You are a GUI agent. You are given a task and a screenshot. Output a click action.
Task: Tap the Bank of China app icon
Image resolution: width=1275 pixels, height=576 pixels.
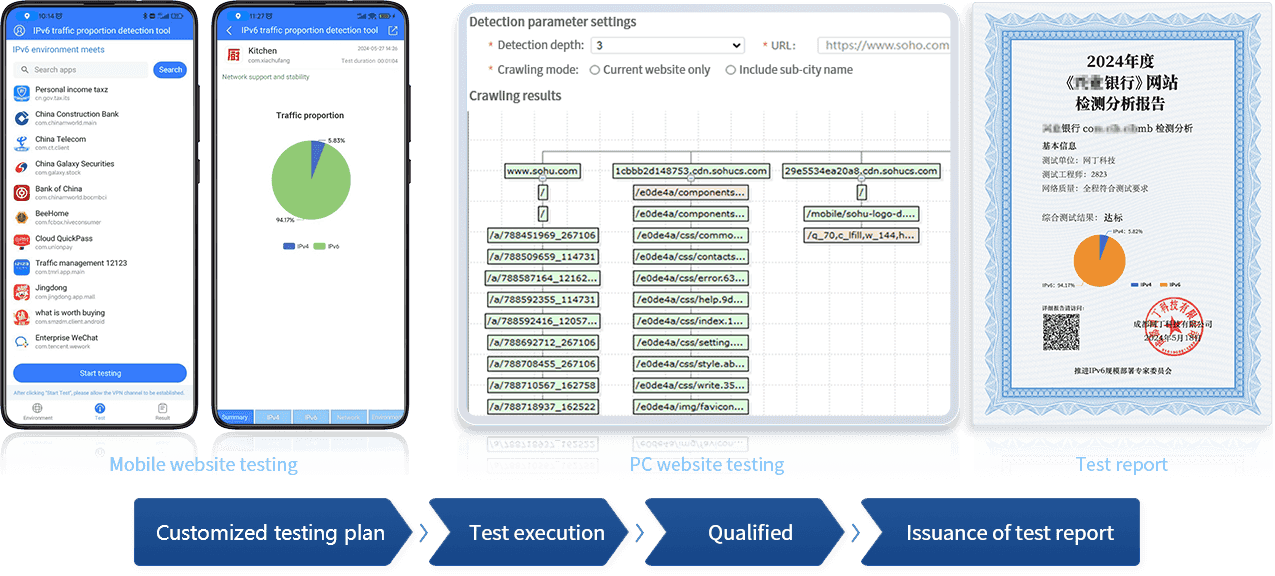click(x=22, y=192)
